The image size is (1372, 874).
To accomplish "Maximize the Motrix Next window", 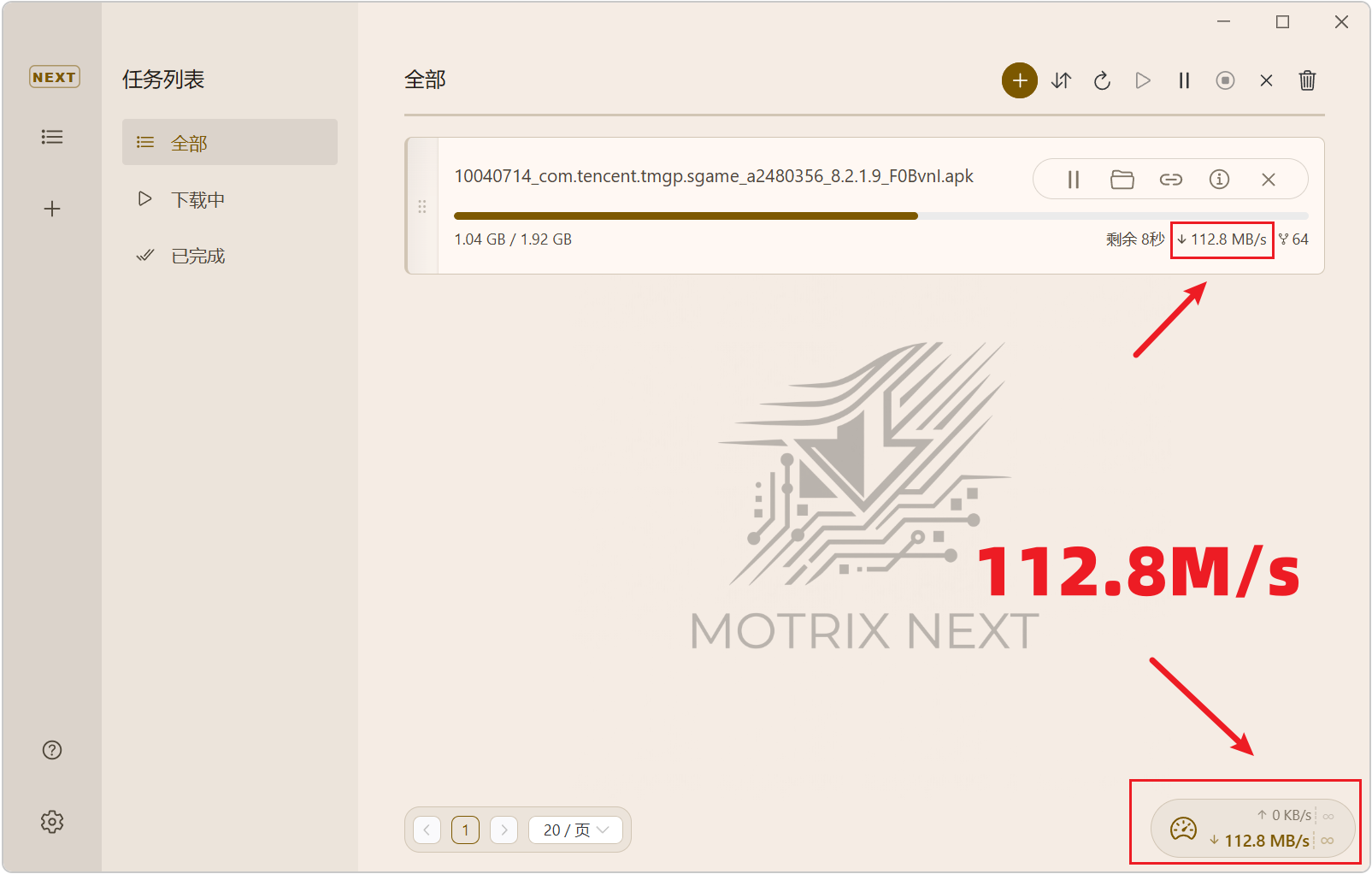I will click(1282, 22).
